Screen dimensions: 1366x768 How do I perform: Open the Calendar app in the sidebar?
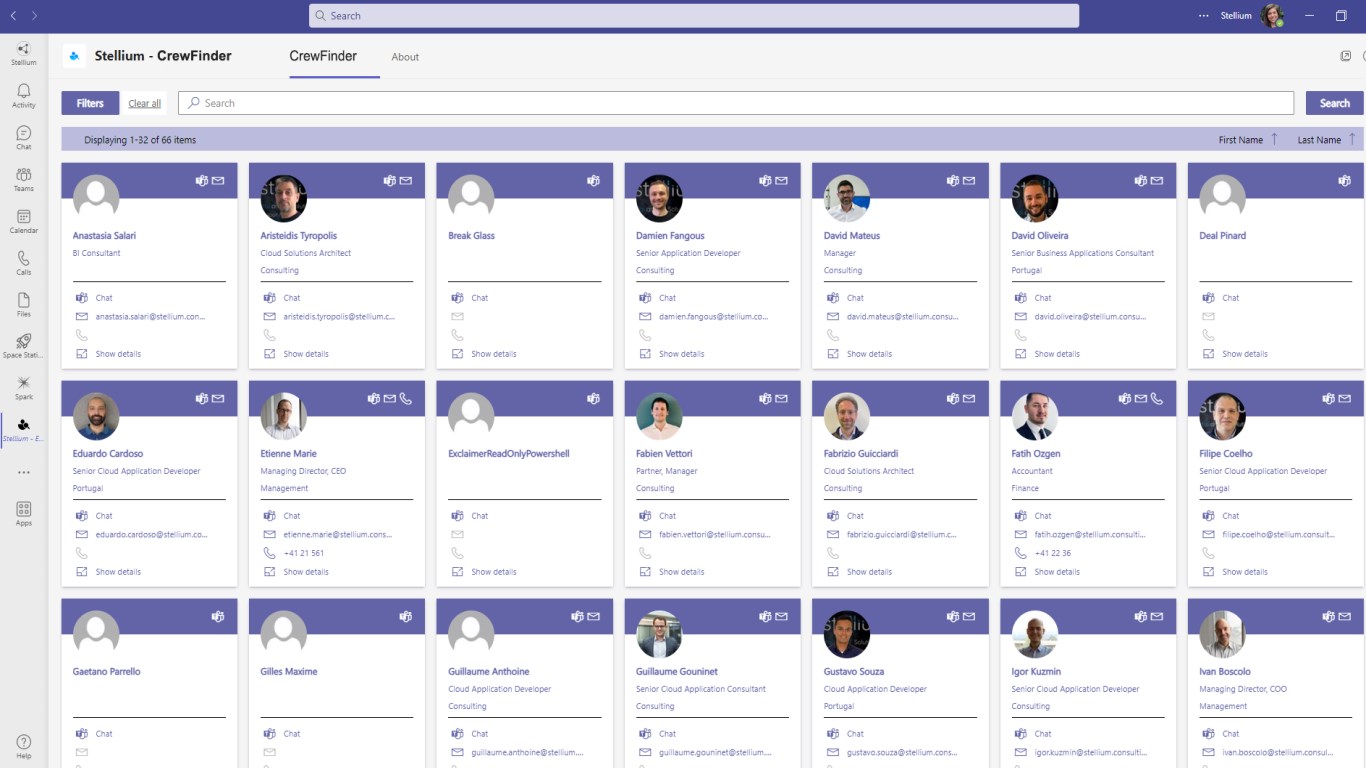click(24, 222)
